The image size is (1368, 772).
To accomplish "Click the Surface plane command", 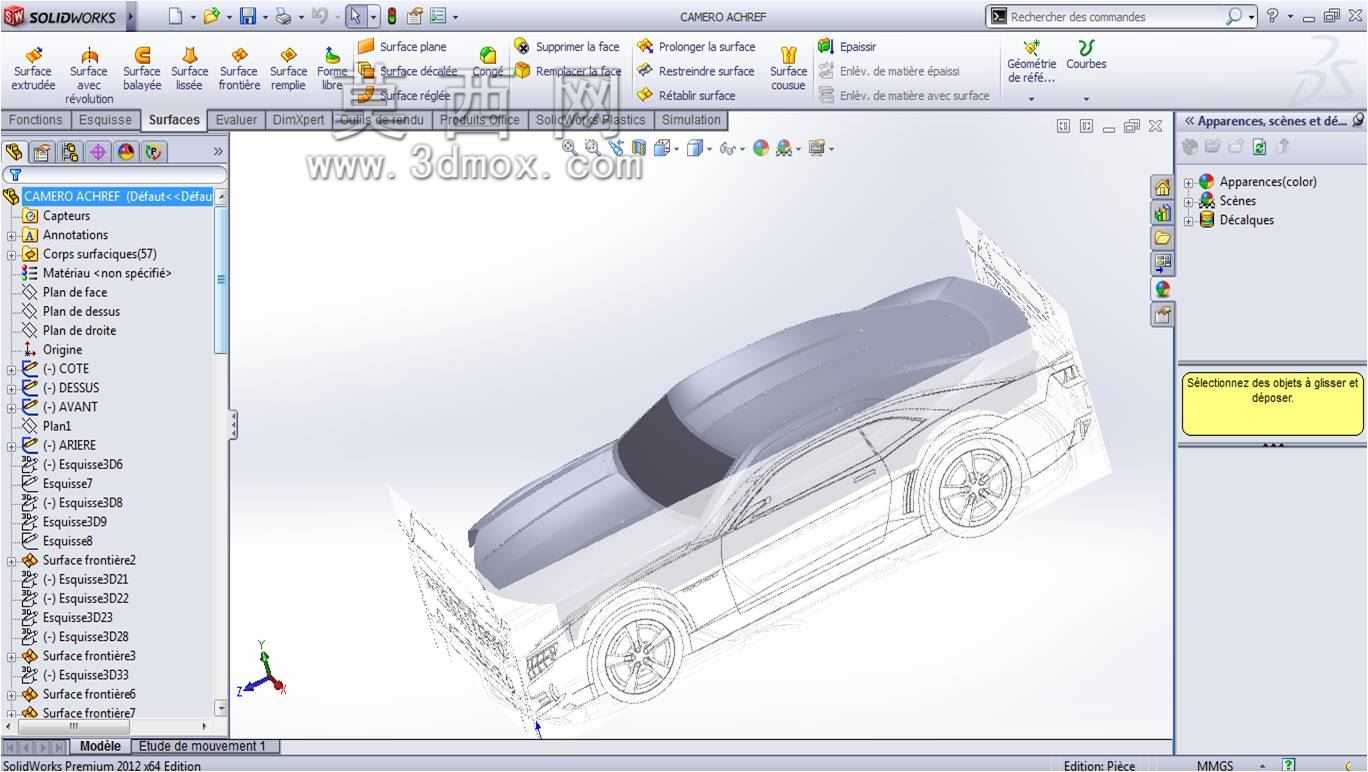I will click(402, 46).
